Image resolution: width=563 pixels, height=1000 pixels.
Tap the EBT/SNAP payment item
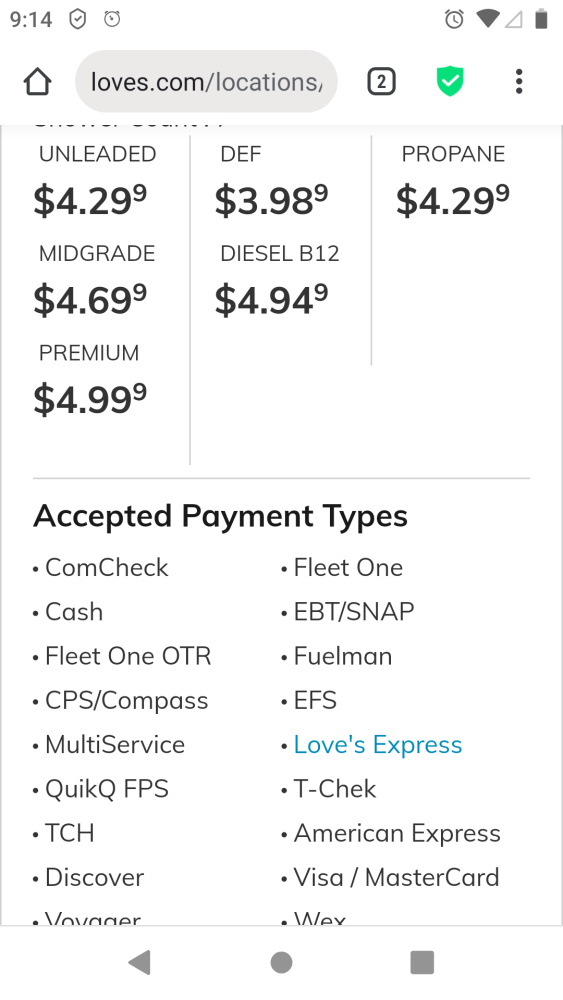[354, 612]
